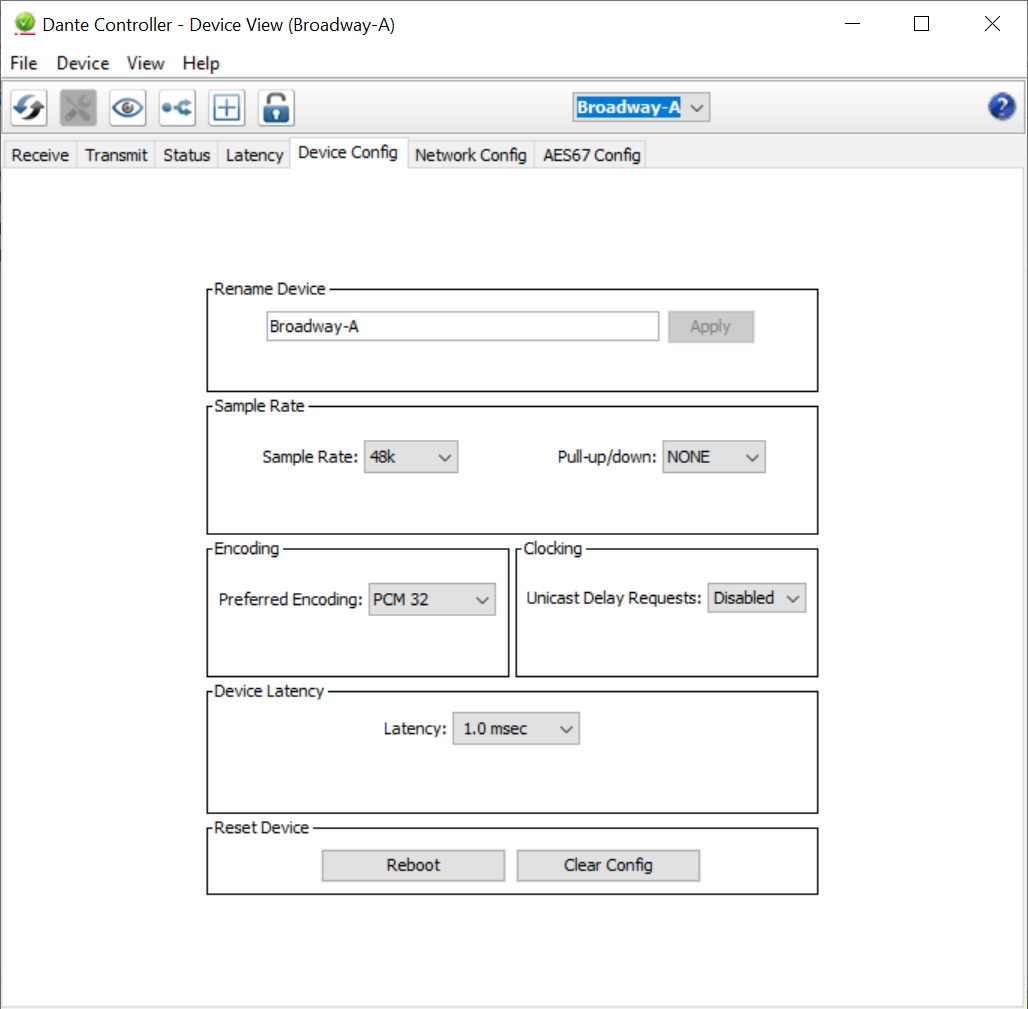The width and height of the screenshot is (1028, 1009).
Task: Open the Pull-up/down NONE dropdown
Action: (x=713, y=457)
